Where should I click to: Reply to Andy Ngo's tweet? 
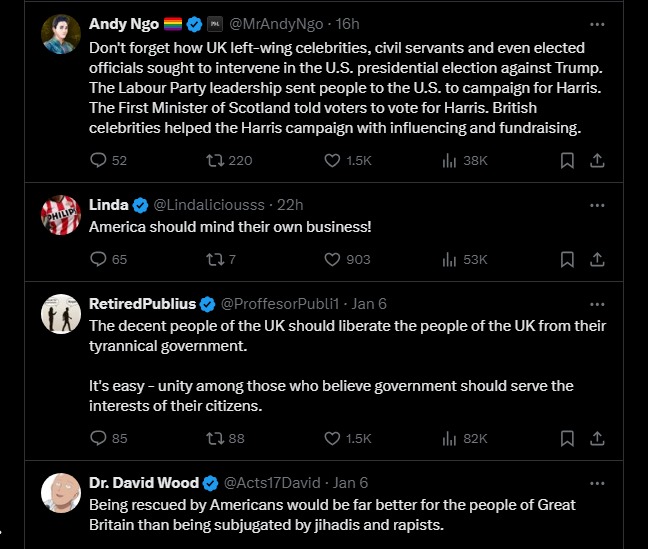point(98,160)
